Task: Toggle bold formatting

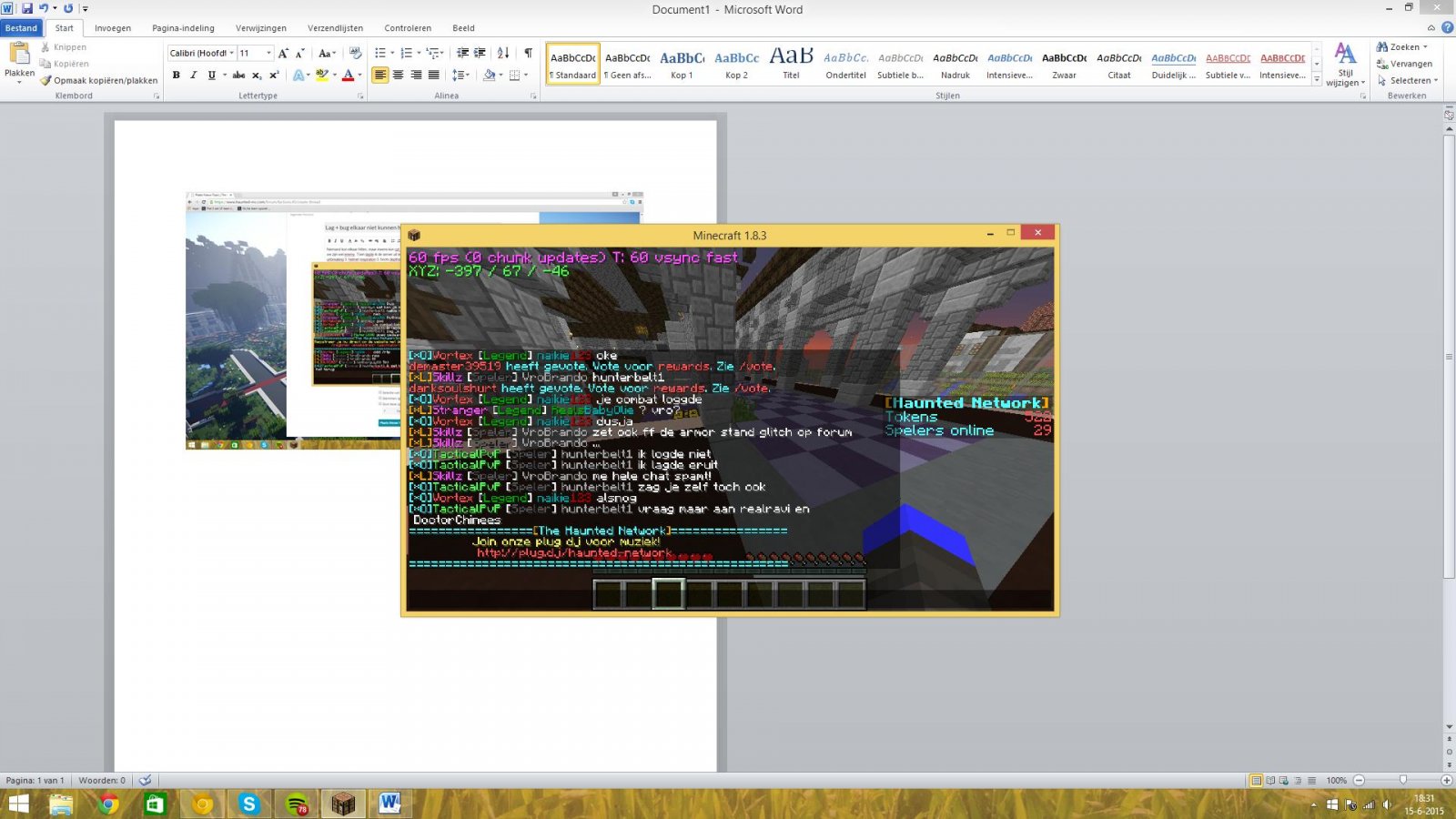Action: (x=177, y=75)
